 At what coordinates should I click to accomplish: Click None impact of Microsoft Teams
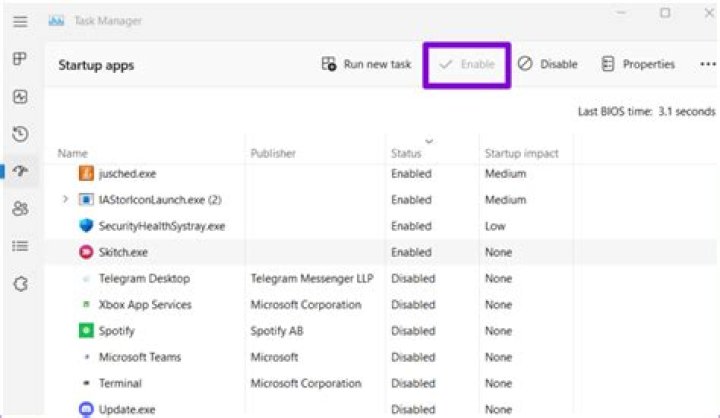coord(498,357)
